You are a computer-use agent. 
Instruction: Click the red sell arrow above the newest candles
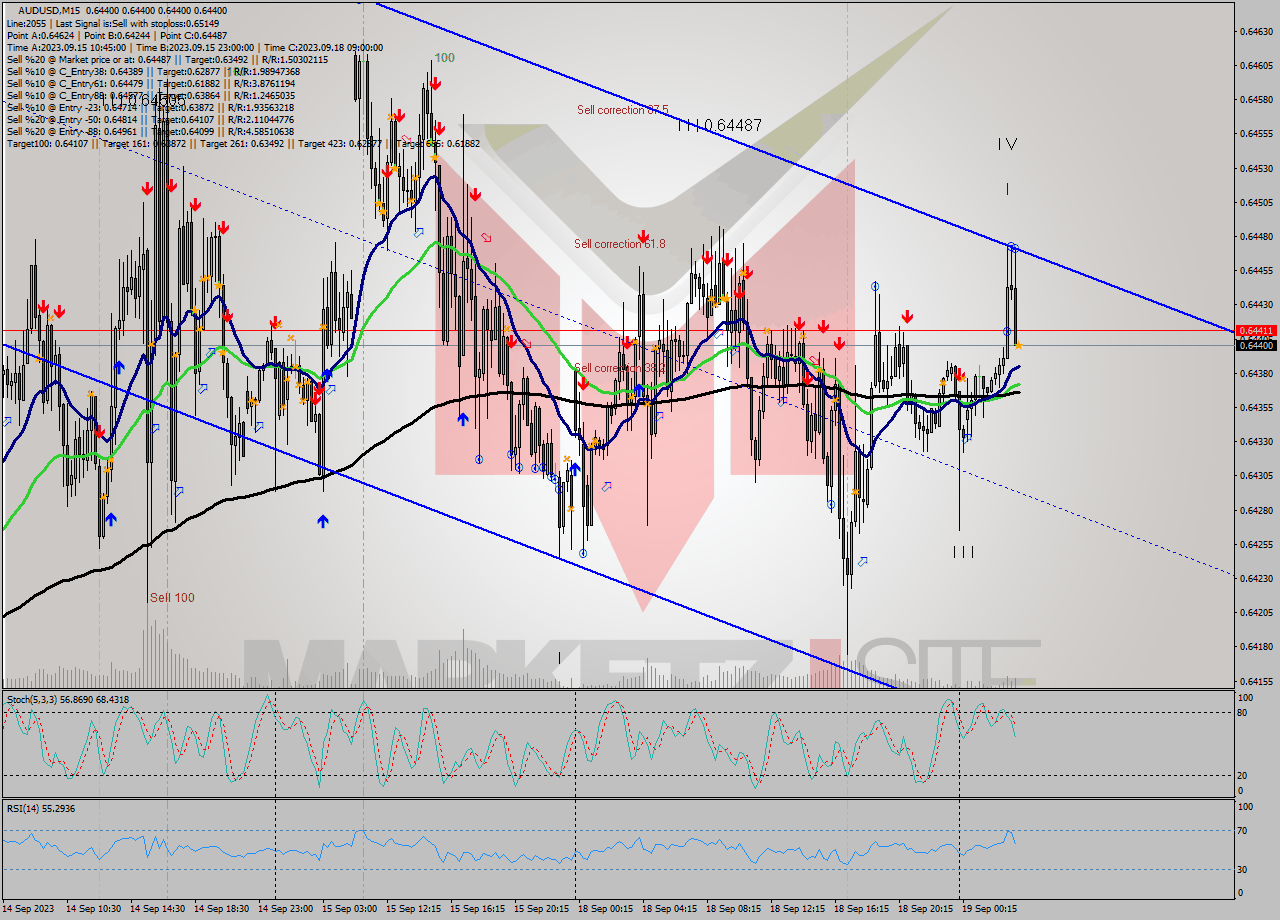point(906,315)
